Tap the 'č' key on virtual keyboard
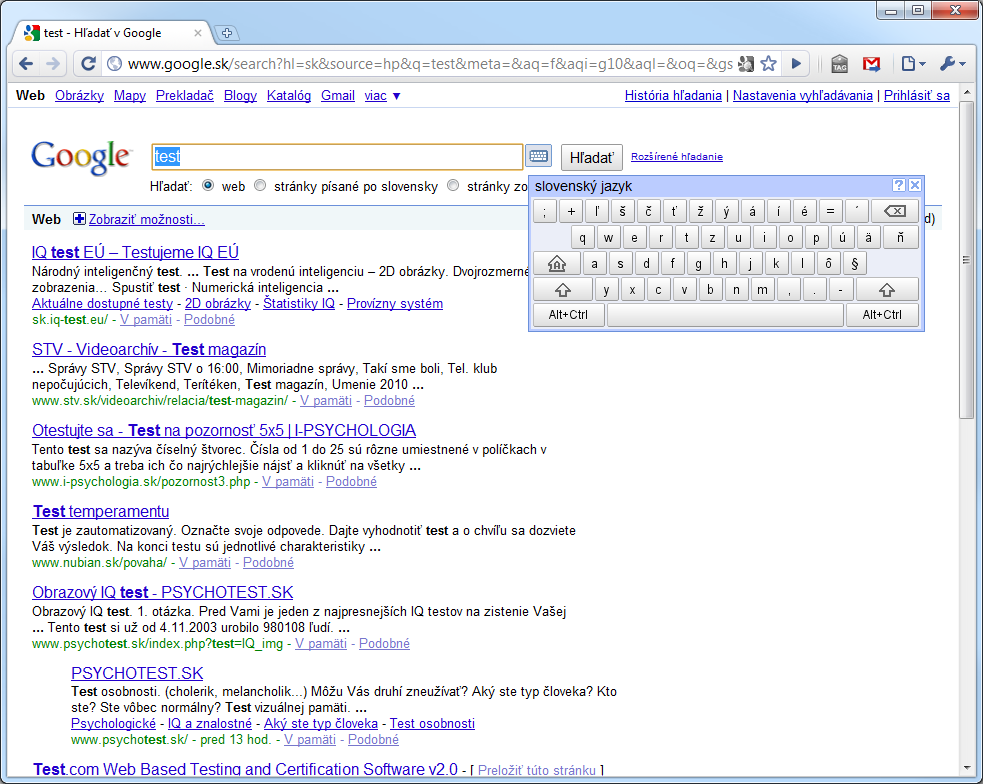The image size is (983, 784). [648, 211]
